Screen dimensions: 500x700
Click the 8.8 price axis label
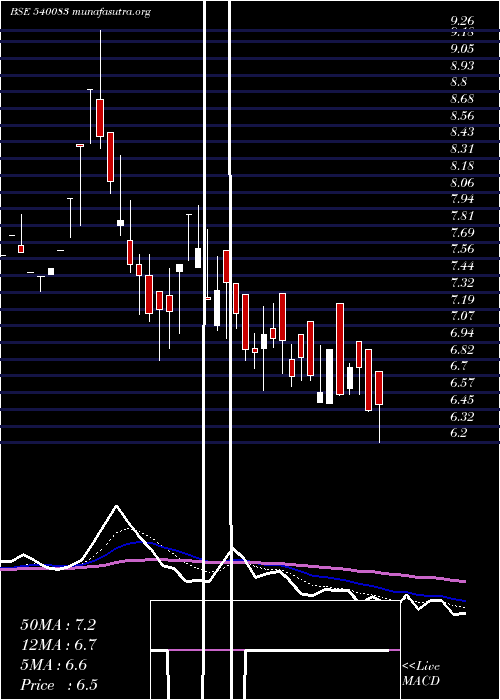pyautogui.click(x=459, y=82)
